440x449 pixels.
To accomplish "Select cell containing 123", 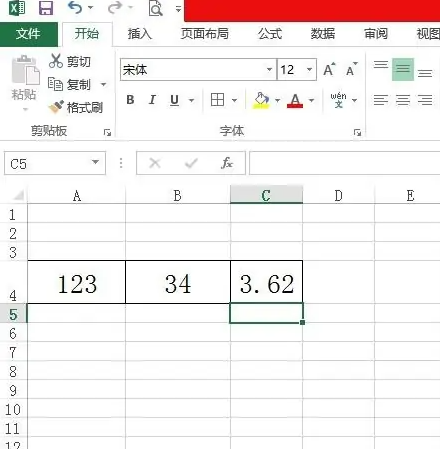I will tap(77, 282).
